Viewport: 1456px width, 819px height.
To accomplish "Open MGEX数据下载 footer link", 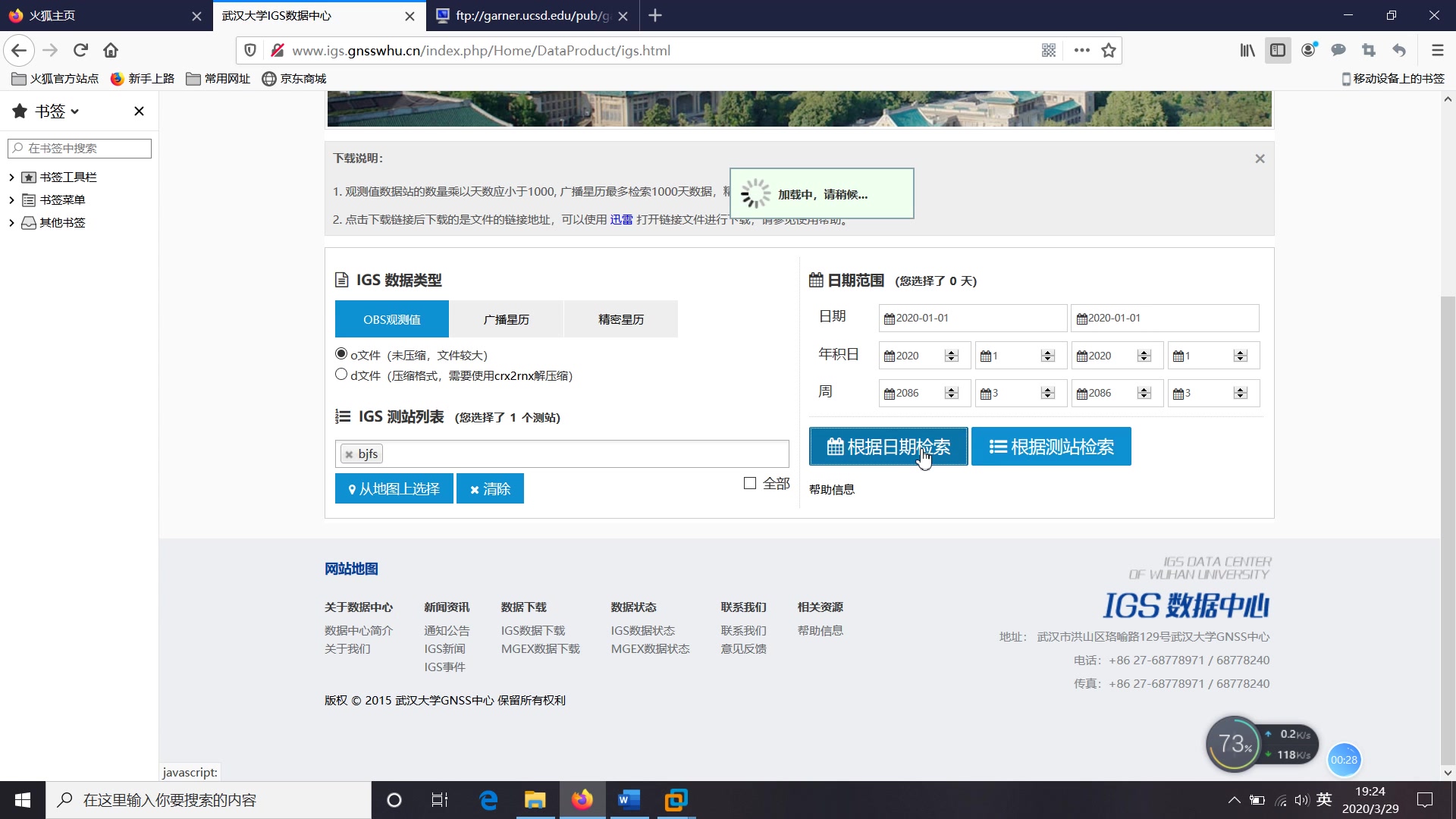I will [x=540, y=649].
